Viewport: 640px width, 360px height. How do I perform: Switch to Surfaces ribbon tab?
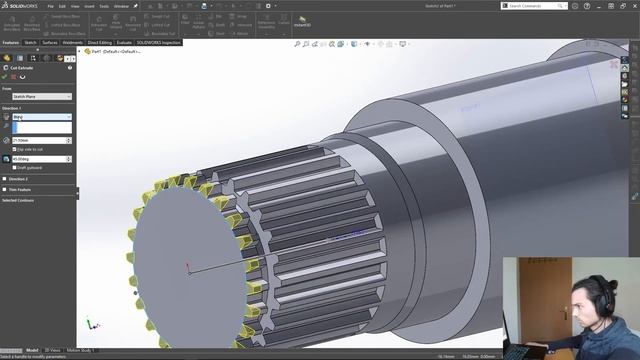[50, 42]
